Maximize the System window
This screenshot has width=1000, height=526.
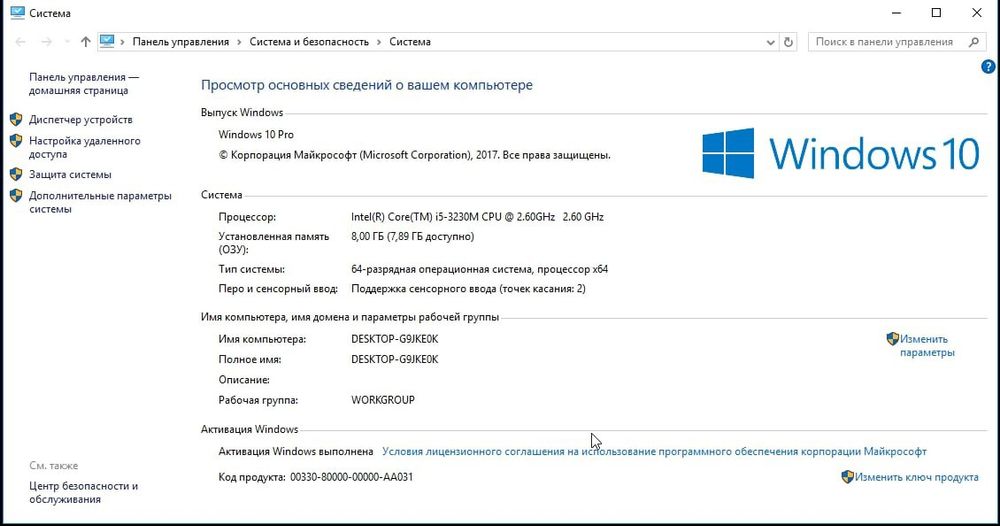[x=936, y=13]
